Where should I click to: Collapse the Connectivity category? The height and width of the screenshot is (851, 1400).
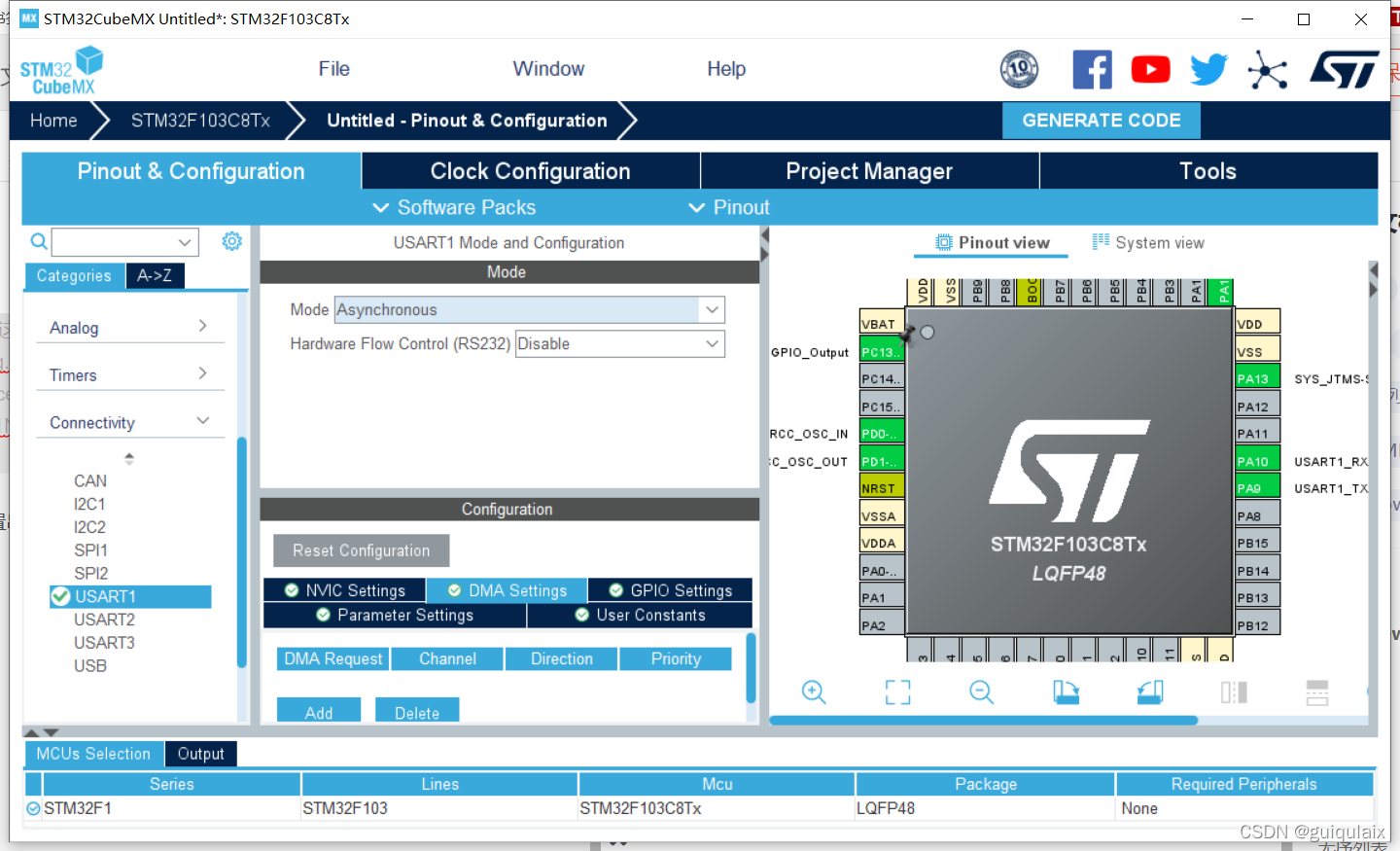(x=129, y=422)
